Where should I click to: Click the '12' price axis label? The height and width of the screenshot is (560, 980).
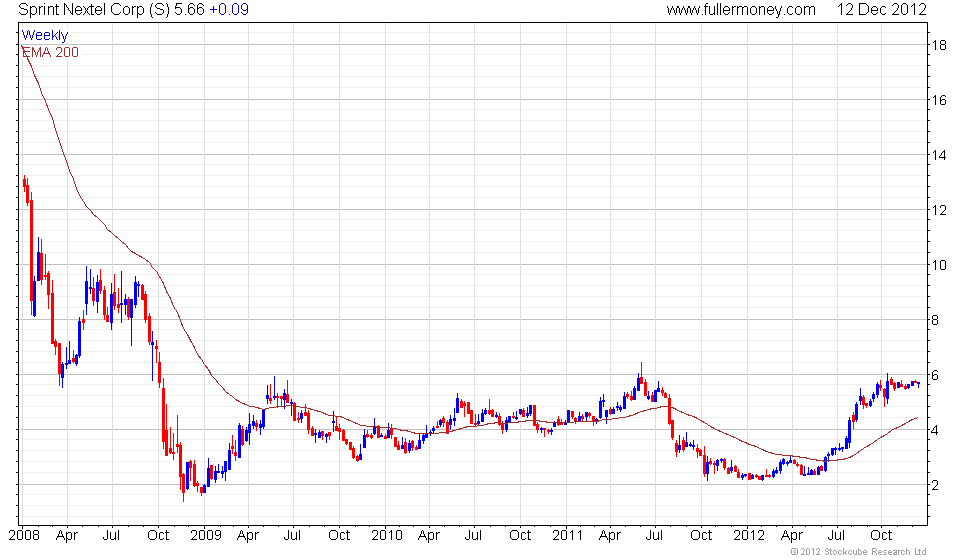pyautogui.click(x=939, y=210)
